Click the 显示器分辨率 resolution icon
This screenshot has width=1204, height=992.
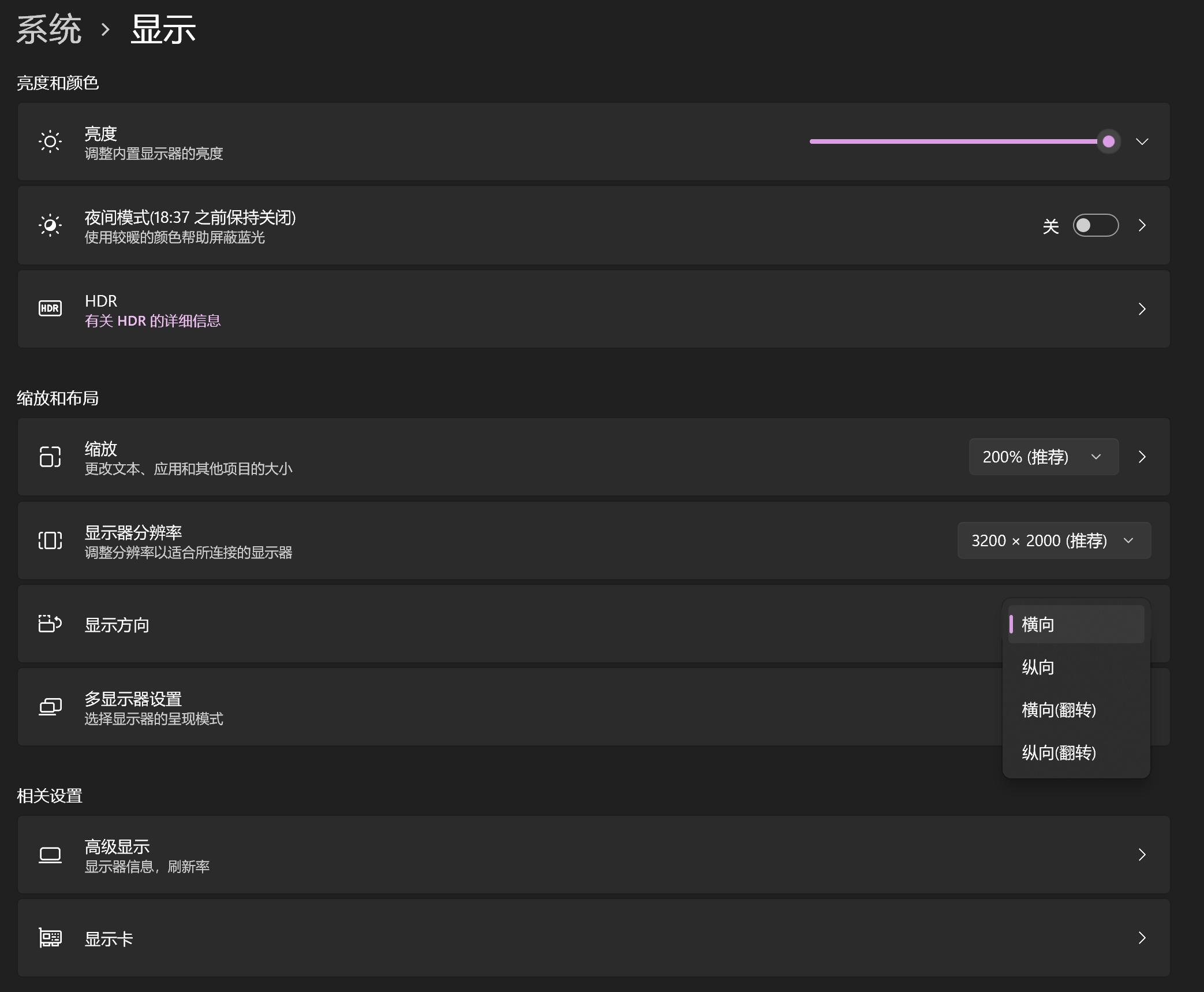[50, 541]
